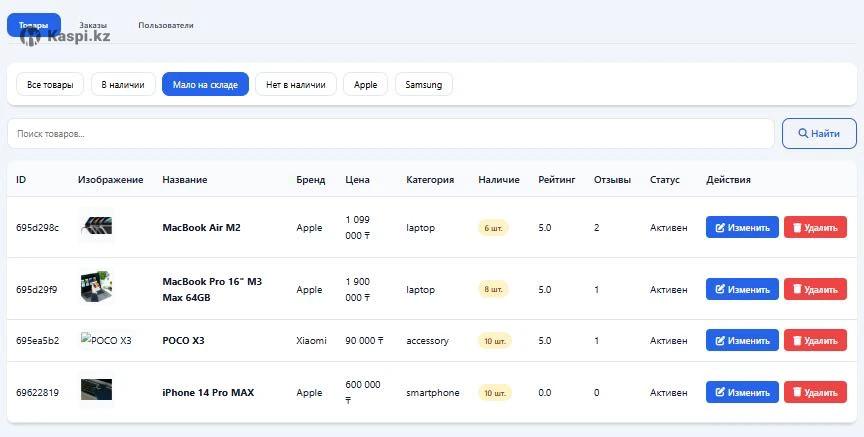Click iPhone 14 Pro MAX product image
The image size is (864, 437).
tap(96, 391)
